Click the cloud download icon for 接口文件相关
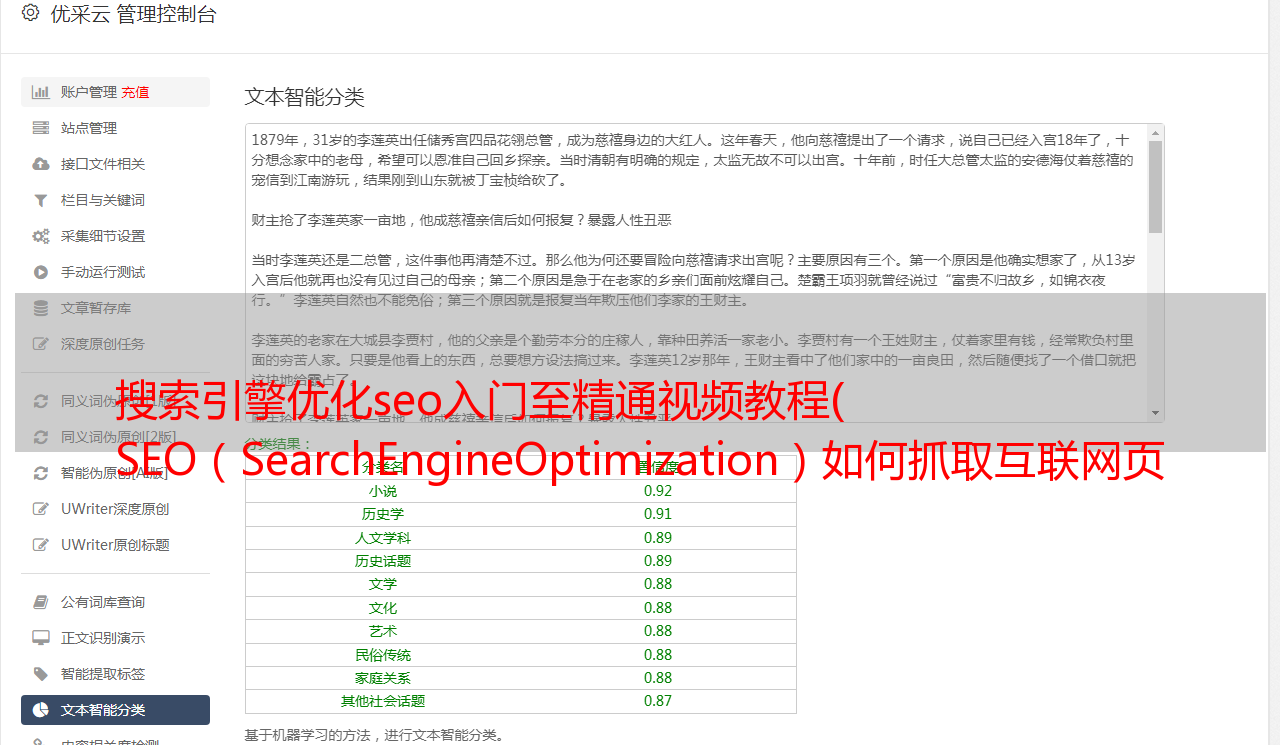Viewport: 1280px width, 745px height. point(40,164)
